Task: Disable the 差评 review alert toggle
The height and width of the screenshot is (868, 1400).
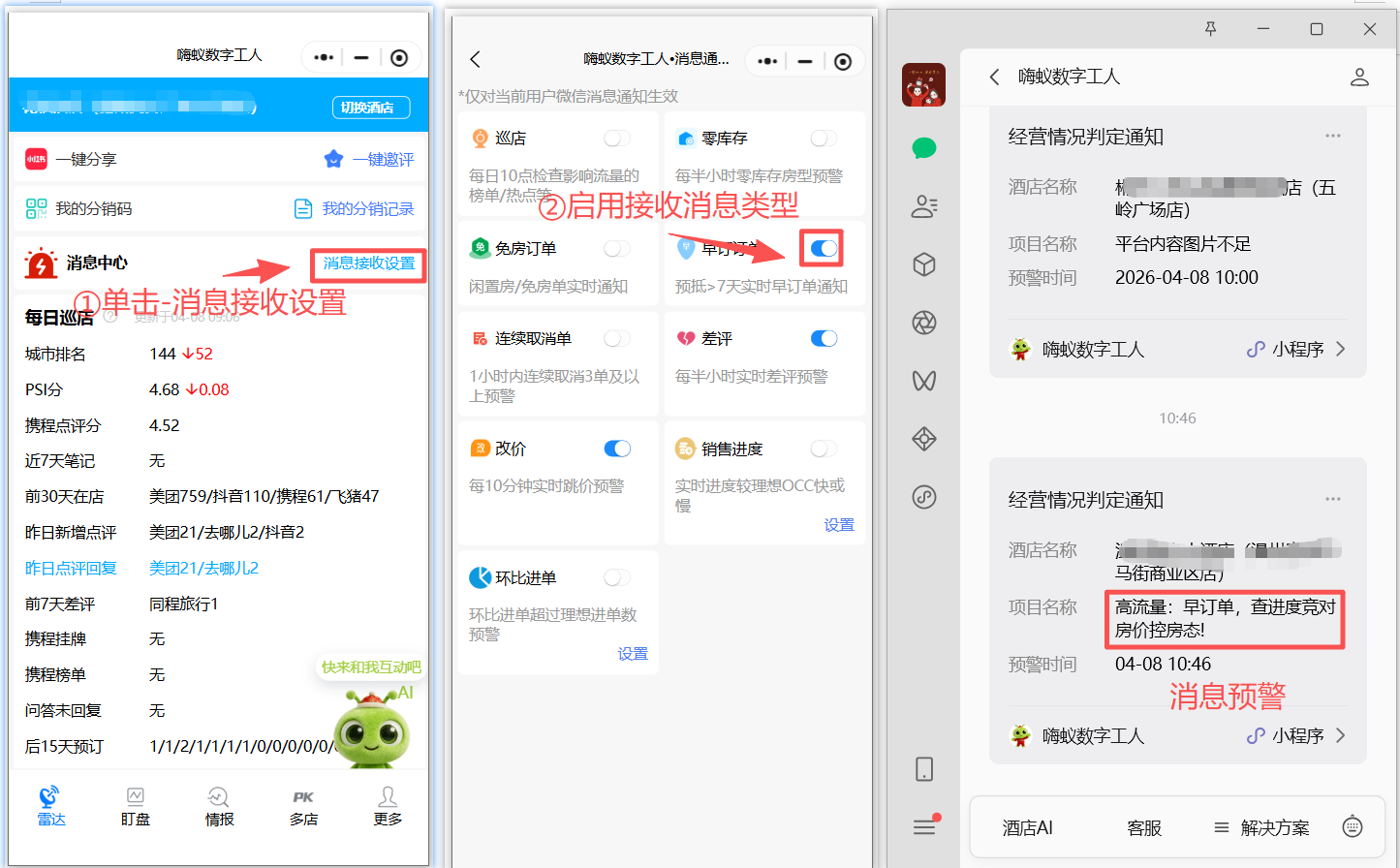Action: [823, 338]
